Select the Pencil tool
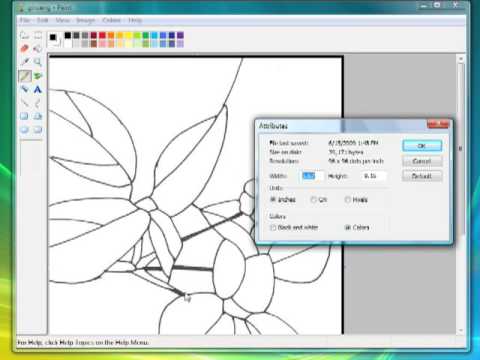Viewport: 480px width, 360px height. click(x=24, y=76)
